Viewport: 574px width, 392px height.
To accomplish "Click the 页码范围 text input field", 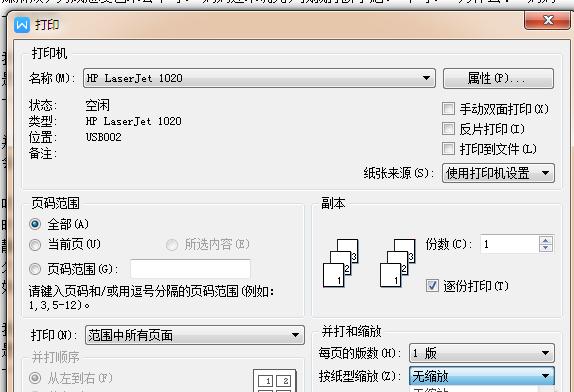I will 190,269.
